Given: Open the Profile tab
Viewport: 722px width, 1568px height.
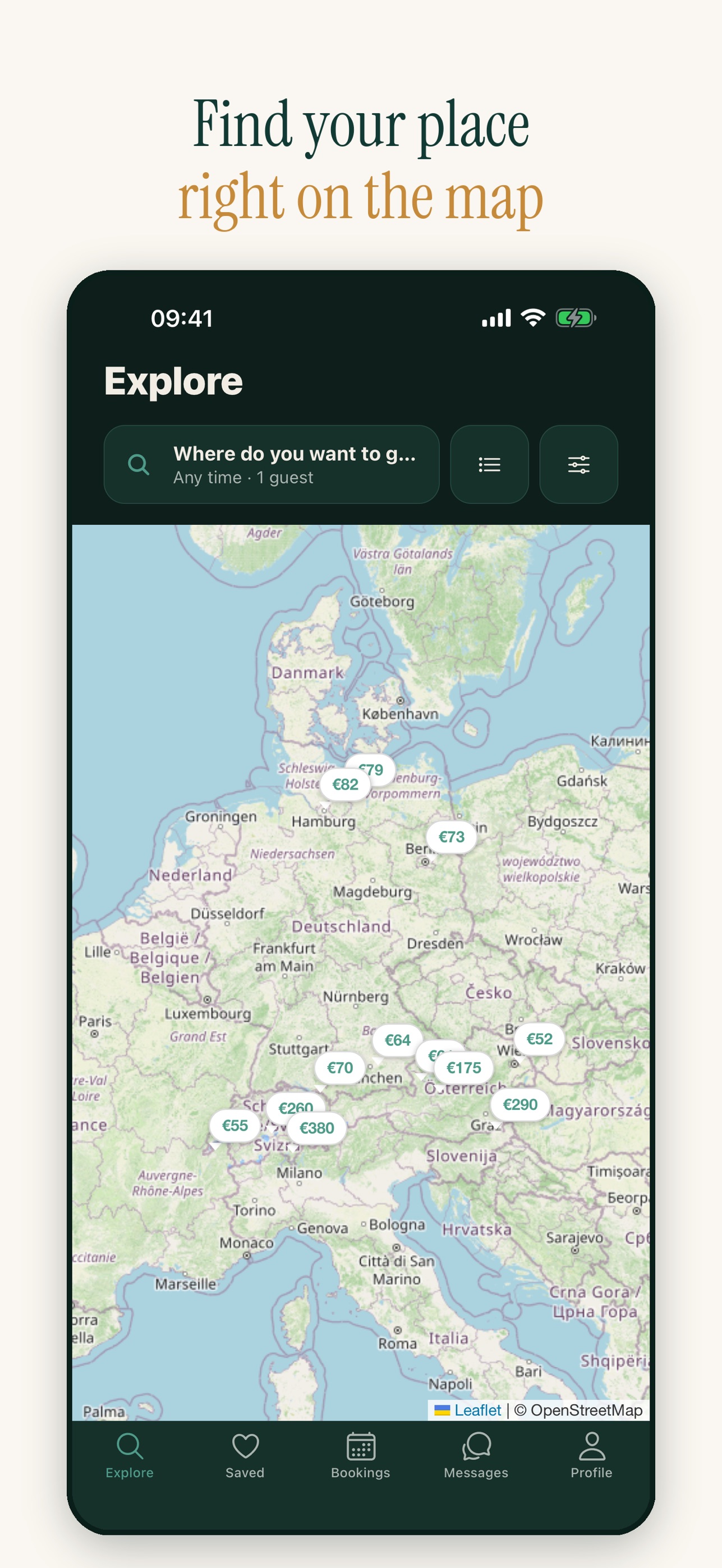Looking at the screenshot, I should click(592, 1456).
